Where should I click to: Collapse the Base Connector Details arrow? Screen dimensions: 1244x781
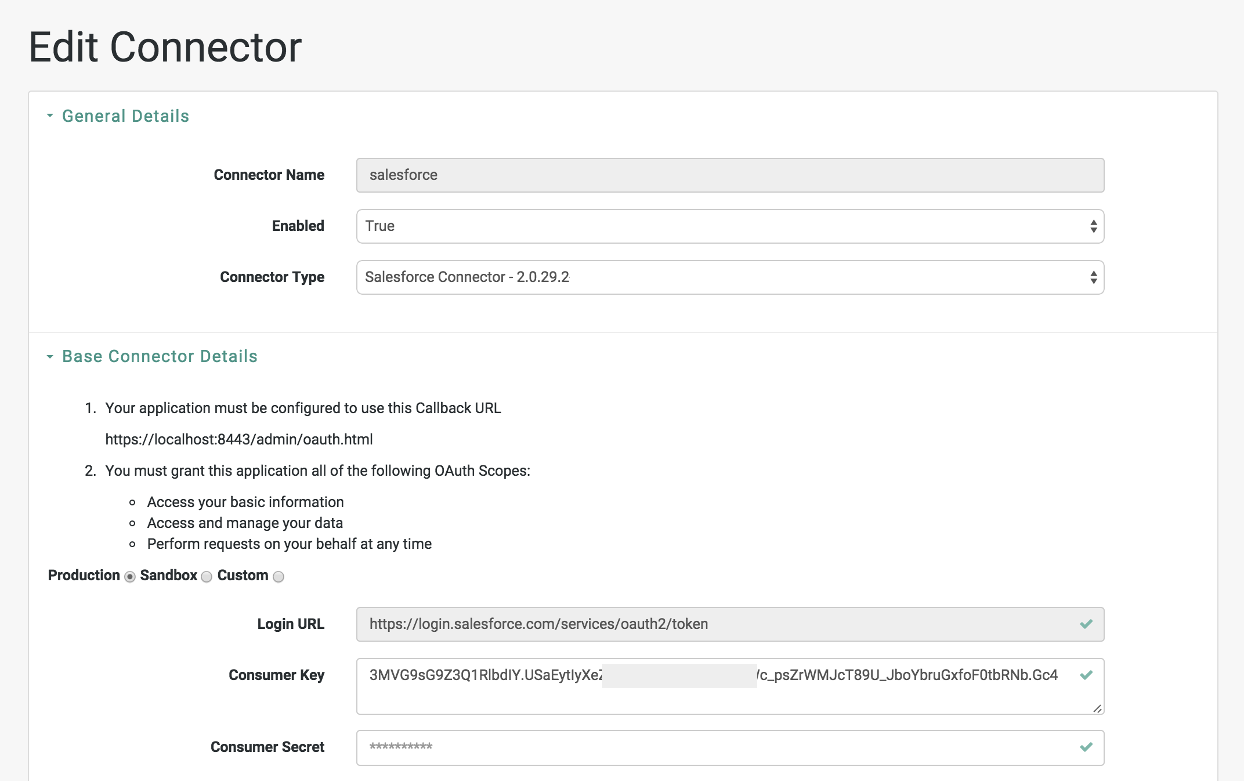(50, 356)
